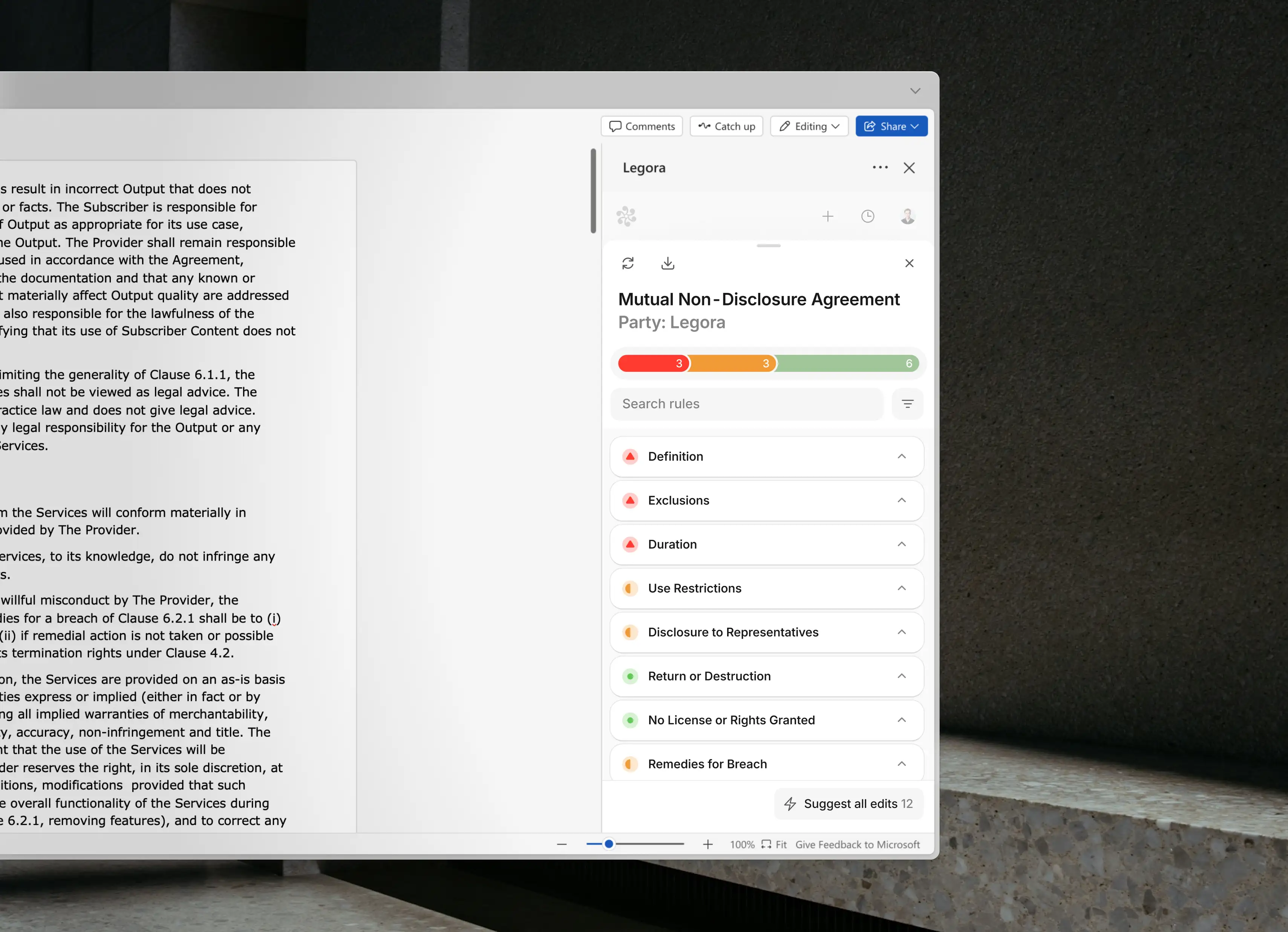The width and height of the screenshot is (1288, 932).
Task: Zoom in with the plus icon
Action: [x=708, y=845]
